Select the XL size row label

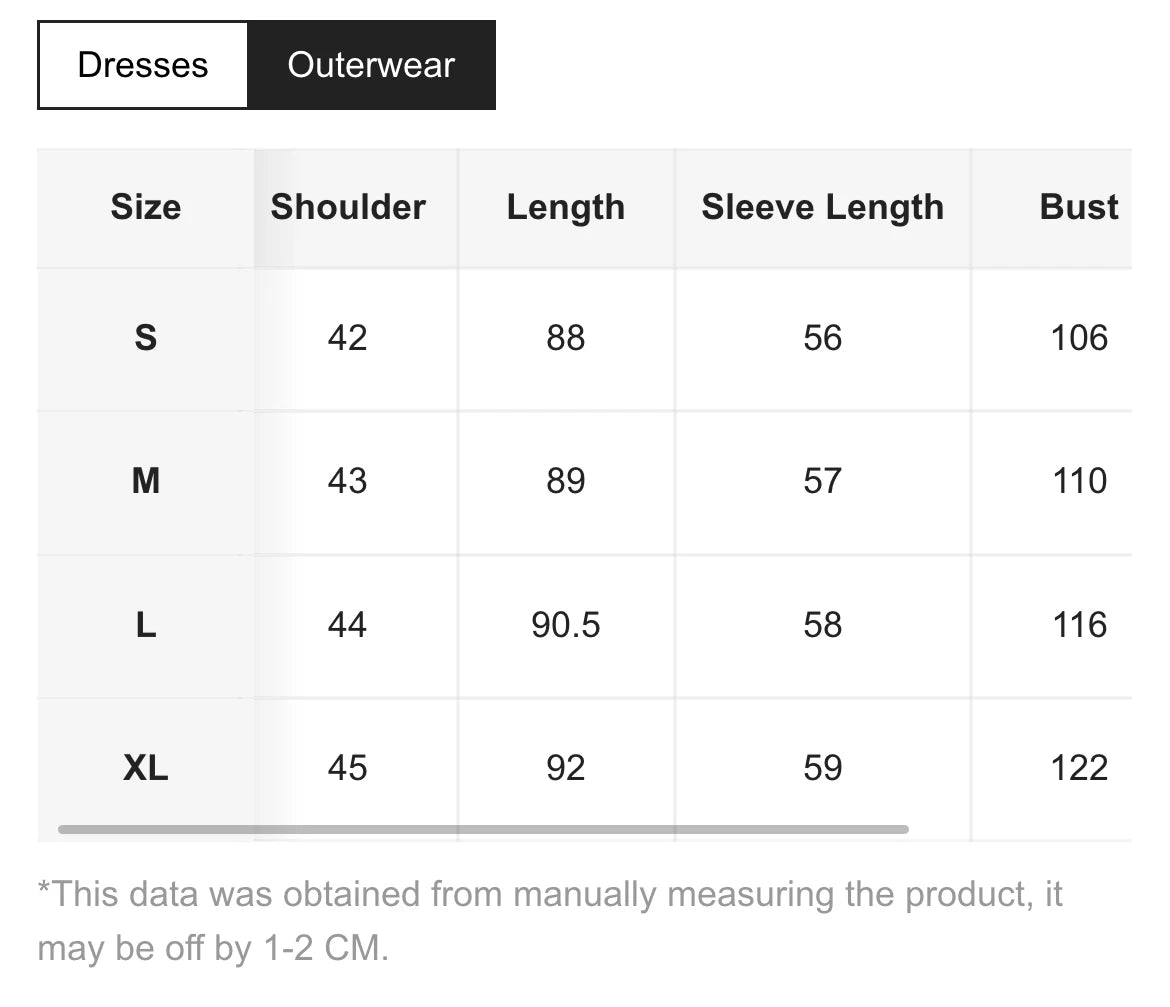tap(146, 768)
